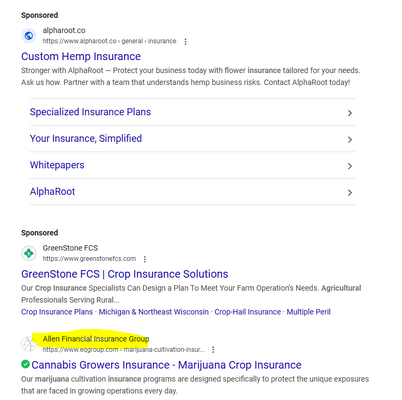Select the Crop Insurance Plans sitelink
This screenshot has height=400, width=402.
coord(57,312)
